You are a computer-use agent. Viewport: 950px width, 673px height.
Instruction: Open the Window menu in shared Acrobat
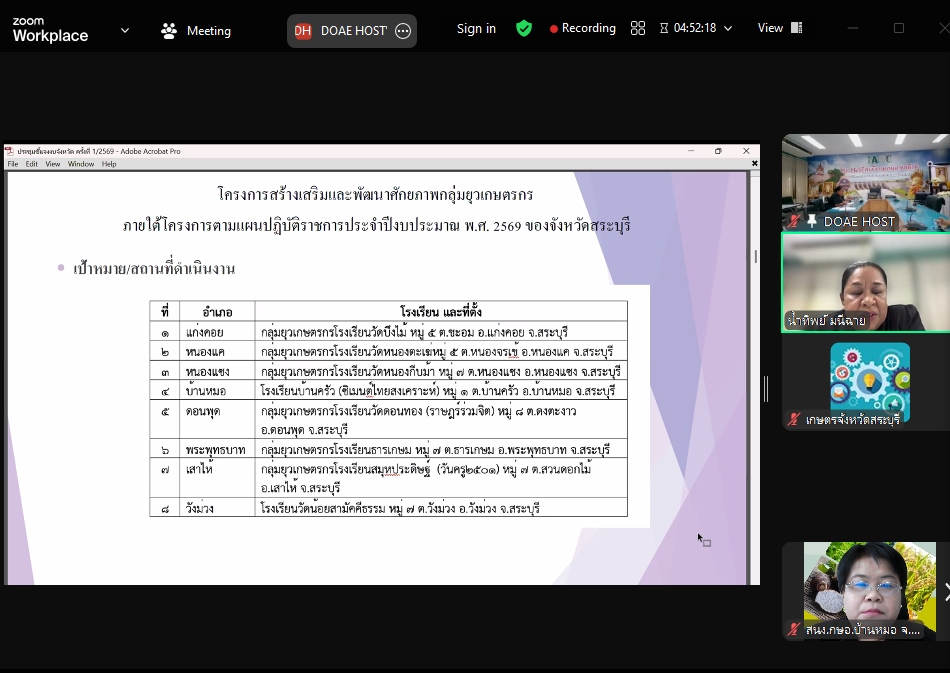81,164
